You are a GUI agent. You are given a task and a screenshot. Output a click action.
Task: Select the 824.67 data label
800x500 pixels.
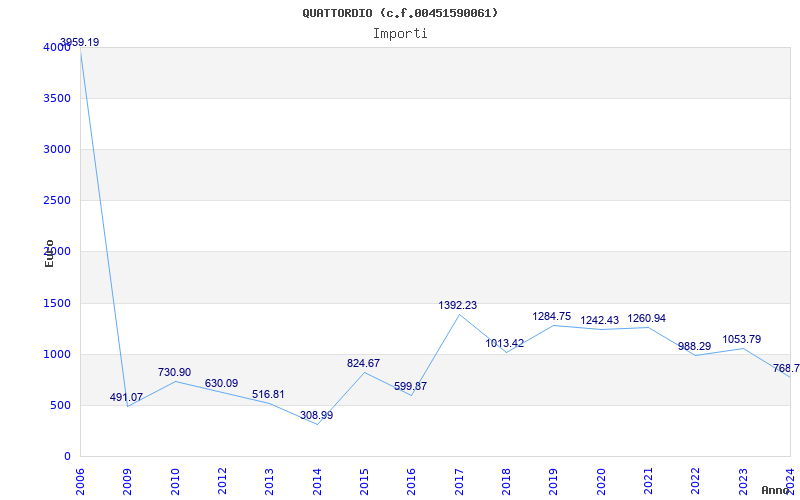click(363, 363)
